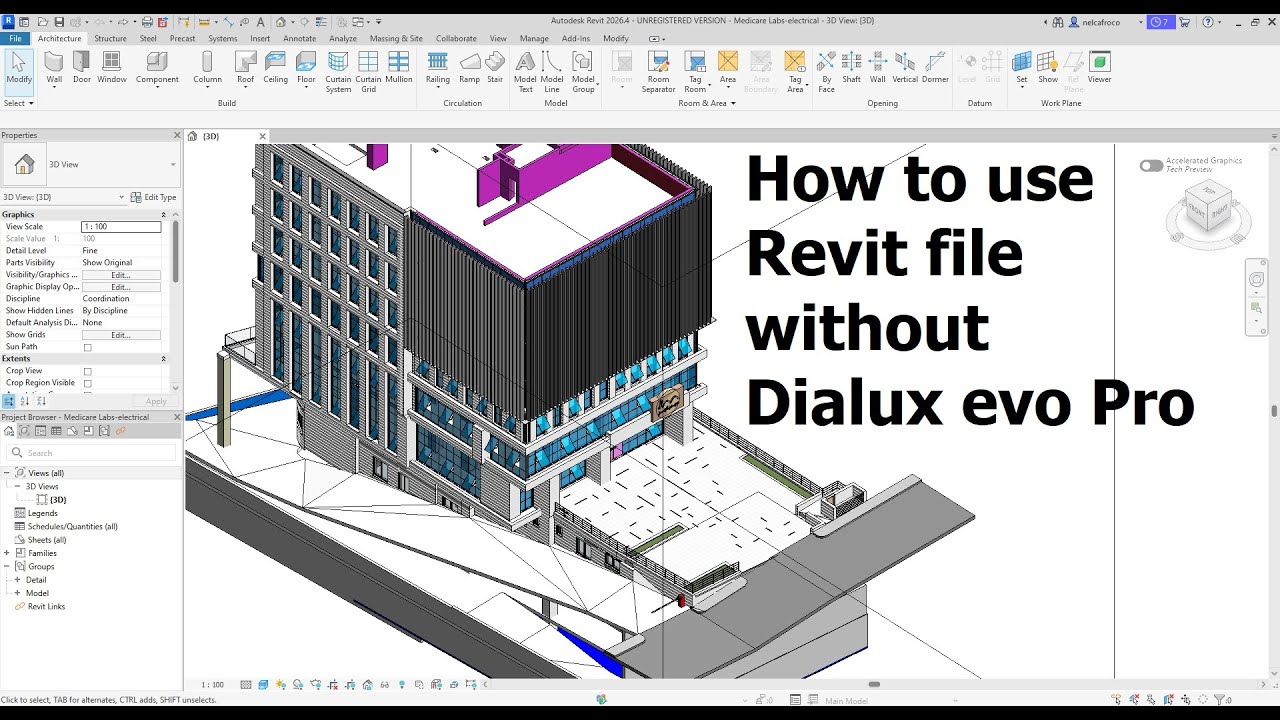Choose the Curtain Grid tool
Viewport: 1280px width, 720px height.
point(368,72)
